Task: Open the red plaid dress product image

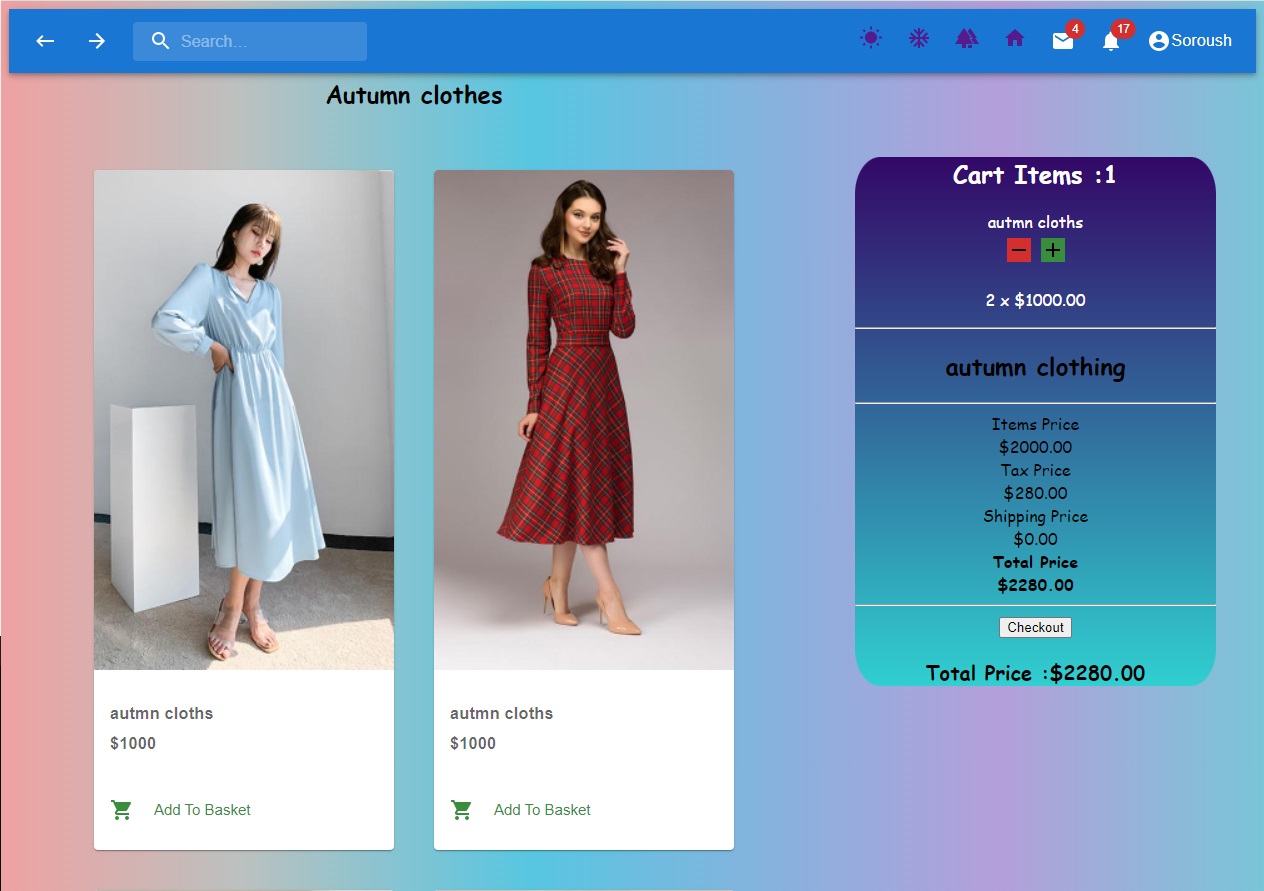Action: (583, 418)
